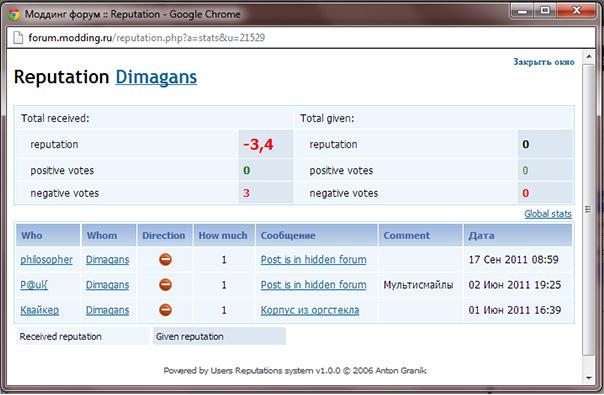Click the Chrome logo icon in title bar
This screenshot has width=604, height=395.
tap(14, 15)
